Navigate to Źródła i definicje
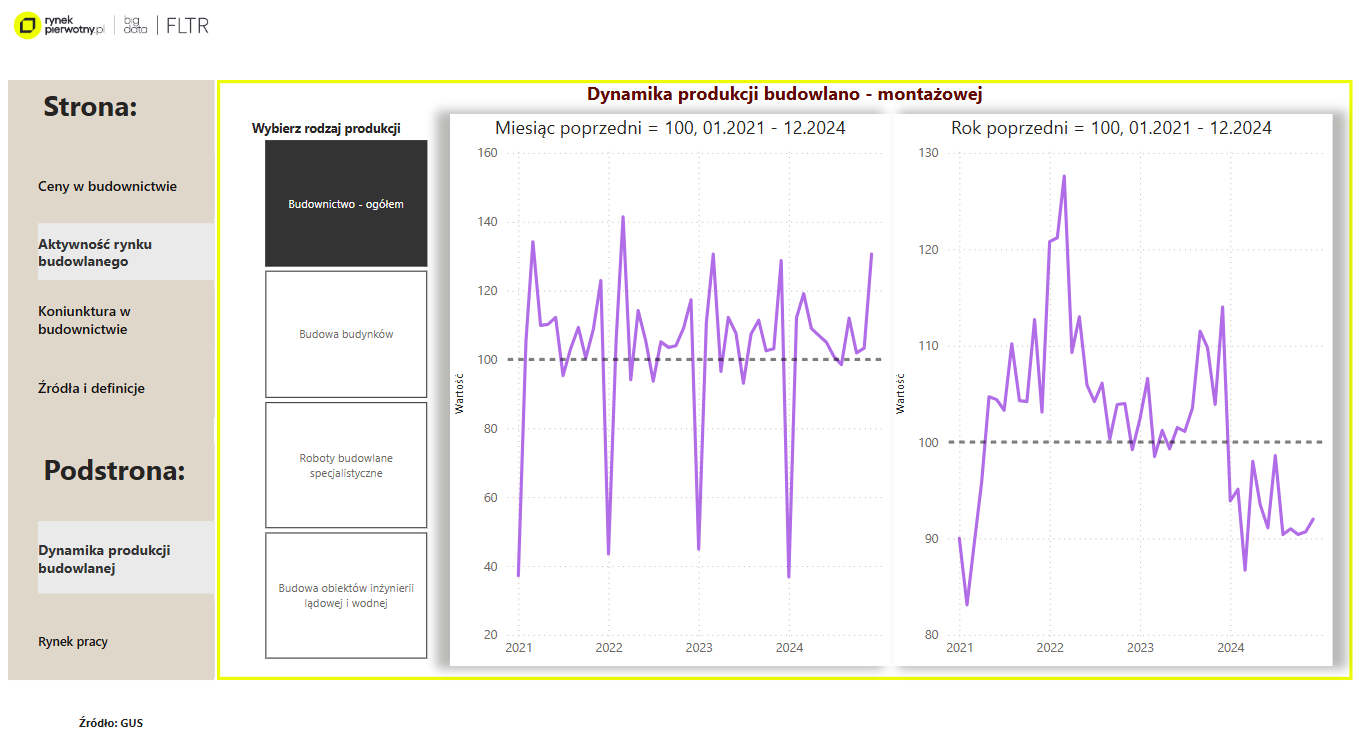 (91, 388)
